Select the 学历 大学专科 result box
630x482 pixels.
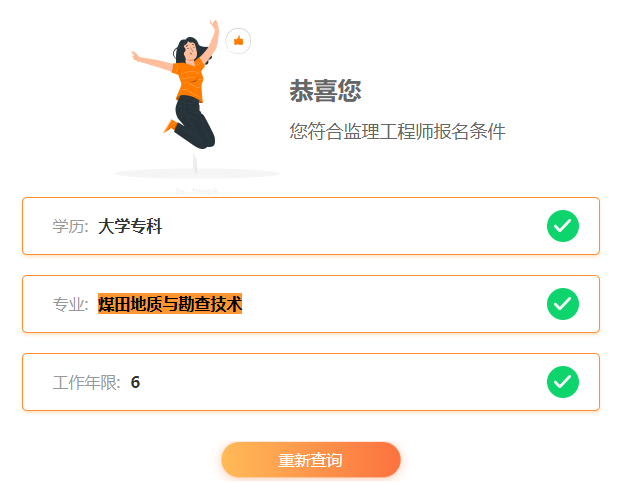311,226
